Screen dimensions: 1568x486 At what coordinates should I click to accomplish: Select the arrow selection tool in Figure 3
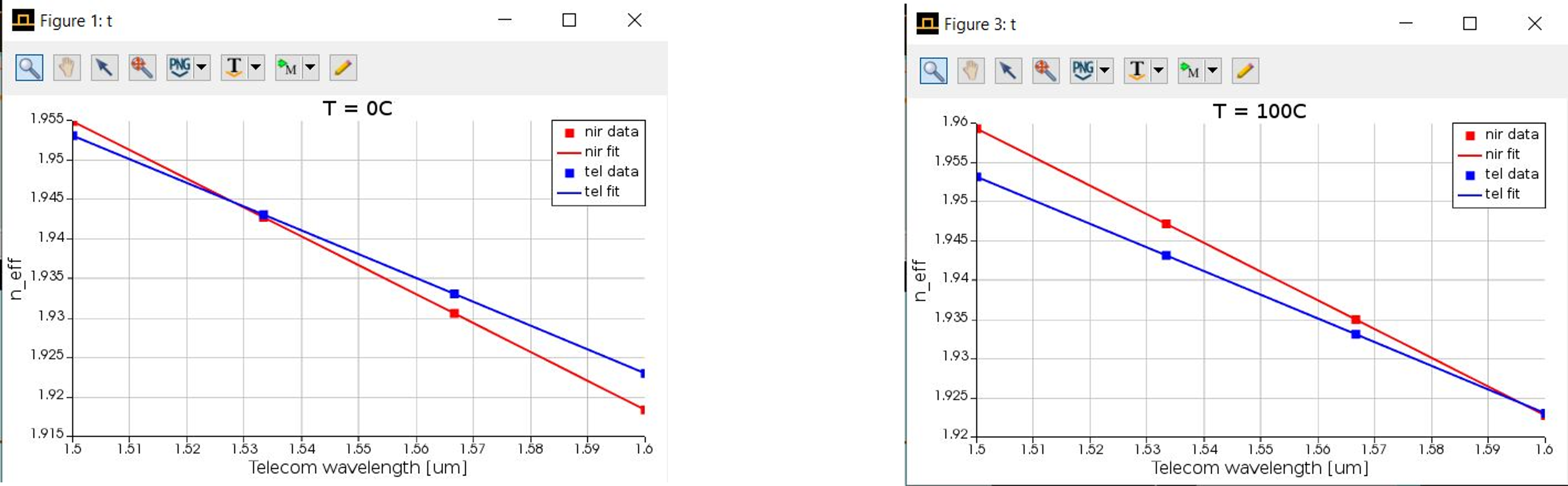tap(1008, 70)
